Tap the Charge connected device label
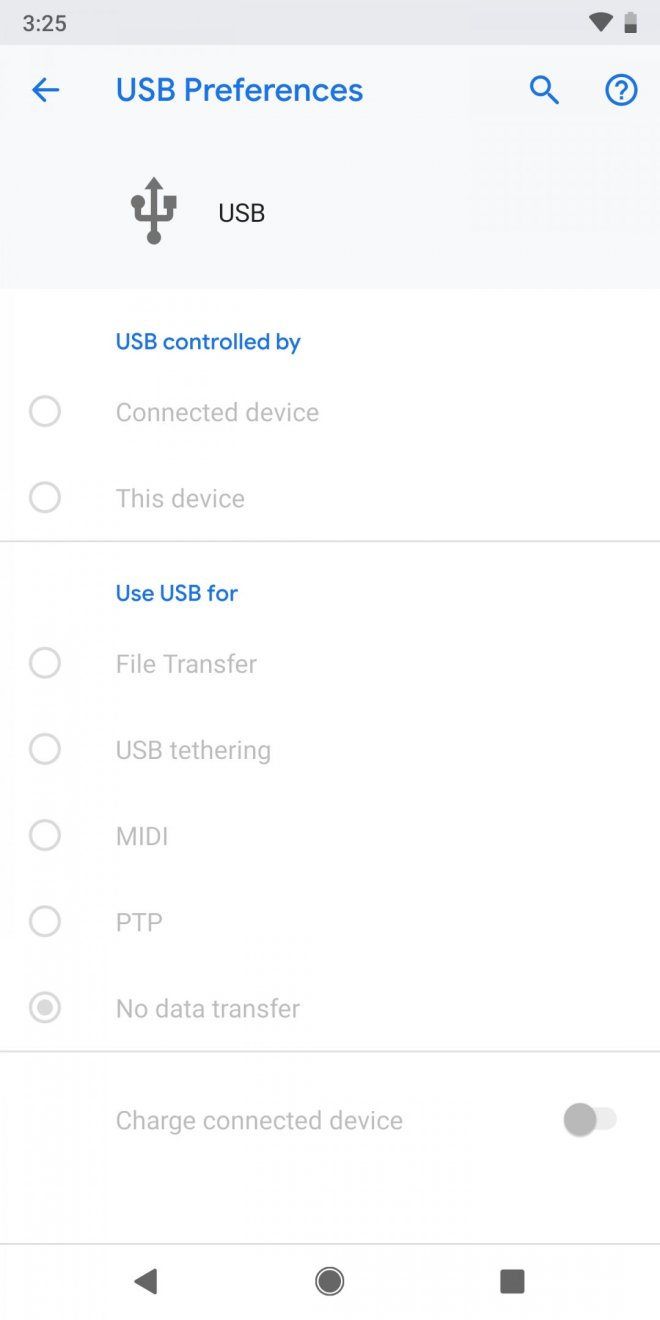Image resolution: width=660 pixels, height=1320 pixels. [x=259, y=1120]
